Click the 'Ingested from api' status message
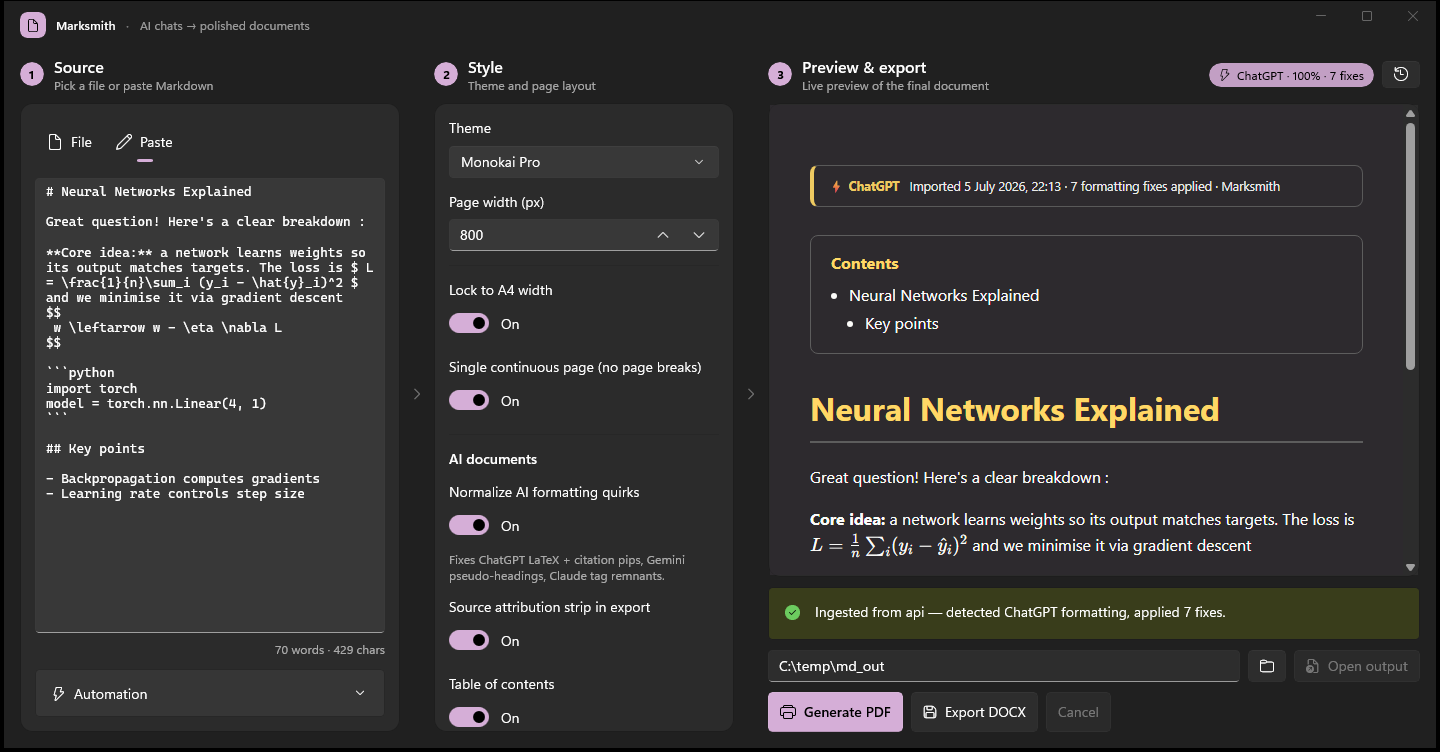Image resolution: width=1440 pixels, height=752 pixels. point(1020,612)
